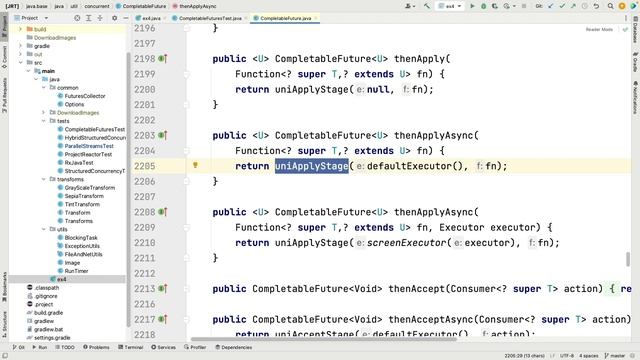Open Search Everywhere magnifier icon

tap(611, 6)
